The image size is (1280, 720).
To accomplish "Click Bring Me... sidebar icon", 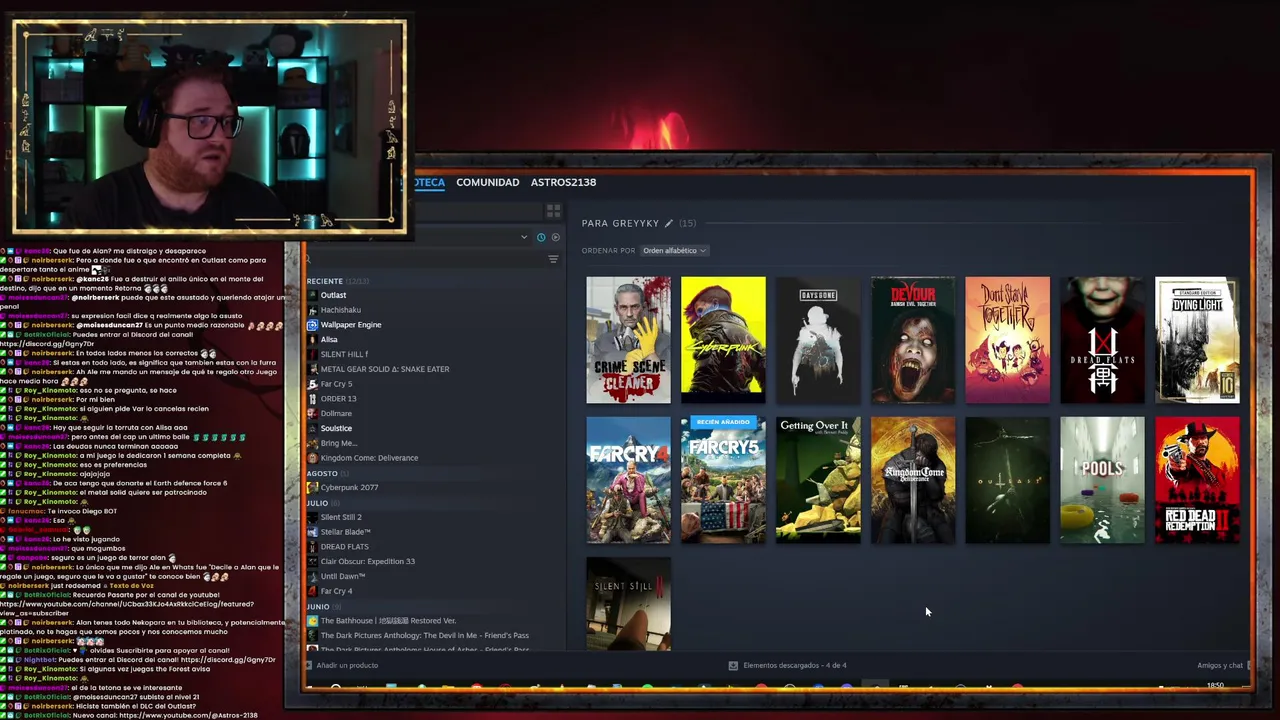I will tap(312, 443).
